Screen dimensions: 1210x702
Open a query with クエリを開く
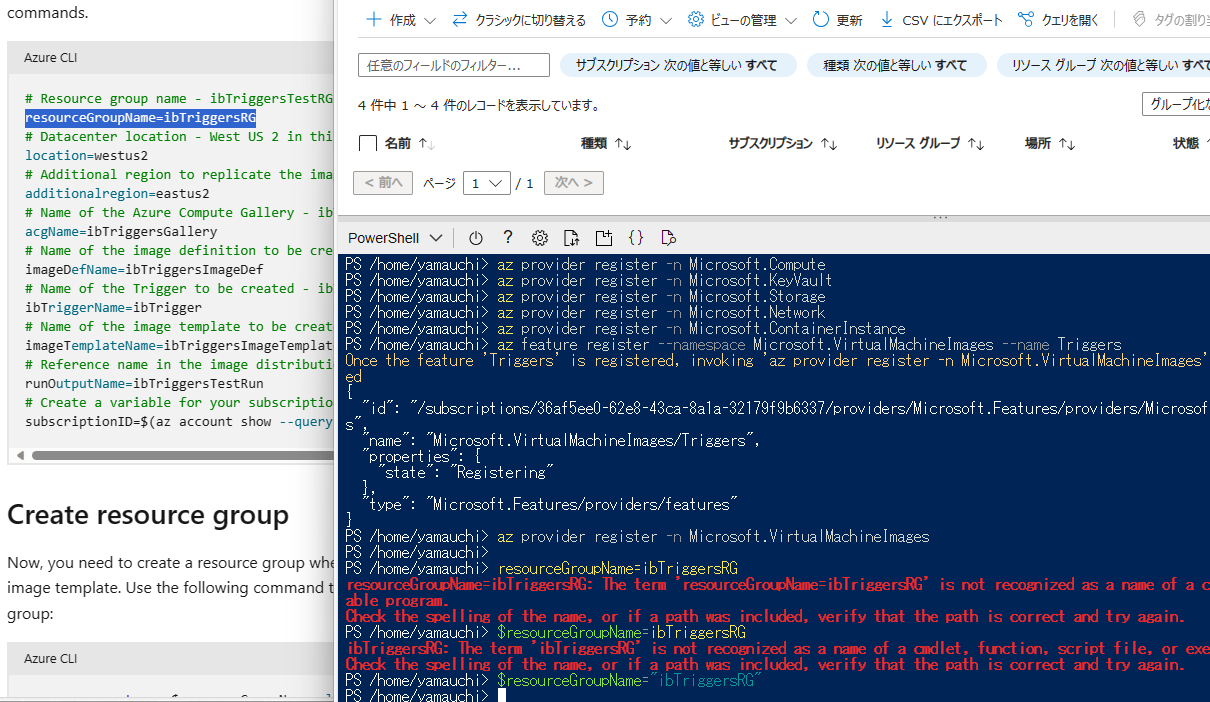[1049, 17]
